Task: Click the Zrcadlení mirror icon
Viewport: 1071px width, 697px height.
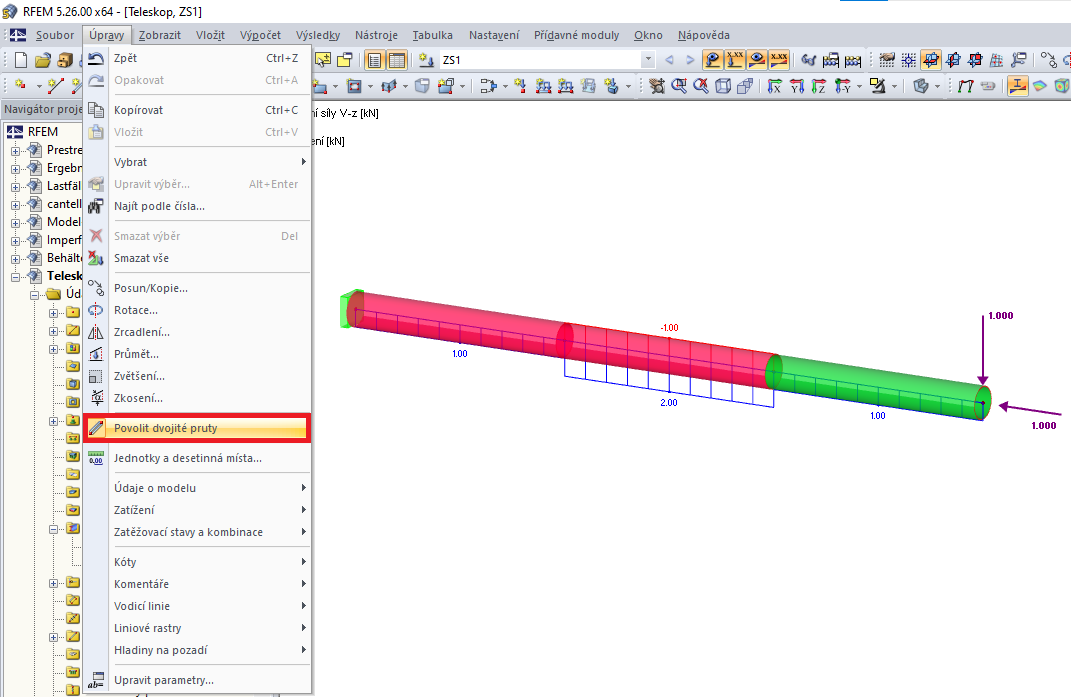Action: pyautogui.click(x=96, y=332)
